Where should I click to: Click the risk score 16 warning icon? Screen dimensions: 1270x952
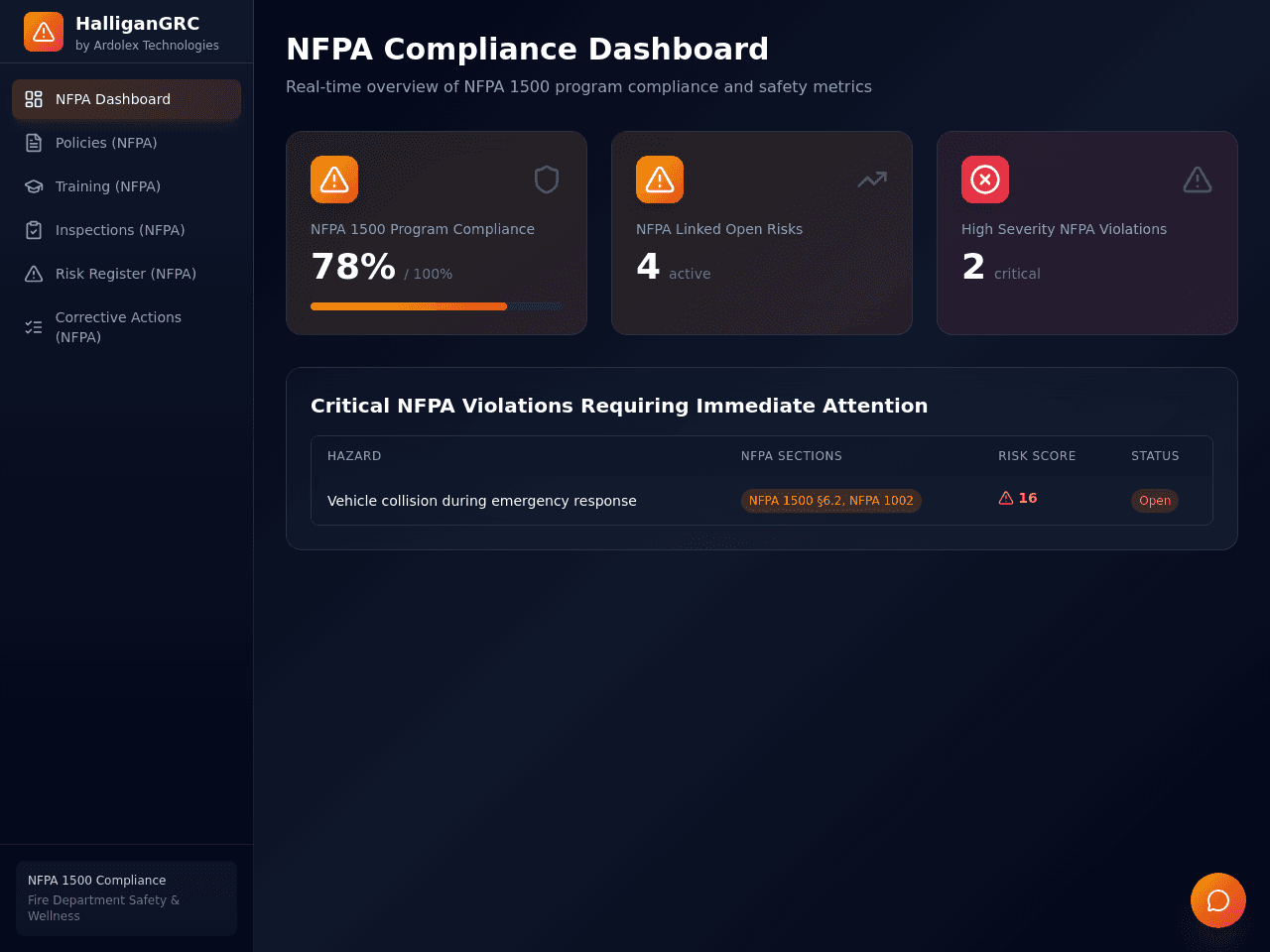point(1006,498)
